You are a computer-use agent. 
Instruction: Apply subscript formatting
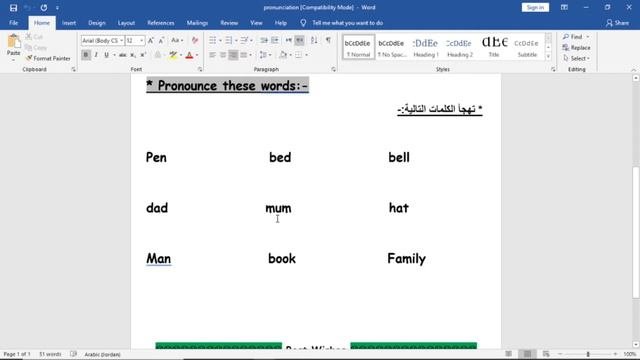[133, 55]
